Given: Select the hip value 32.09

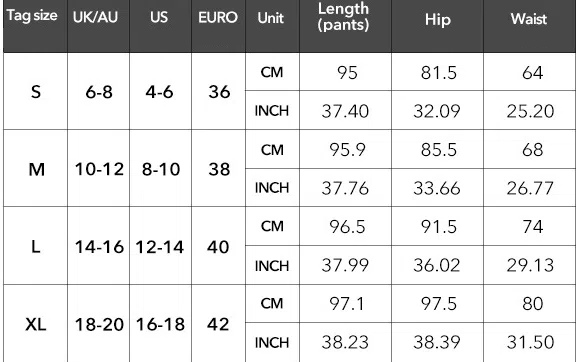Looking at the screenshot, I should pyautogui.click(x=437, y=111).
